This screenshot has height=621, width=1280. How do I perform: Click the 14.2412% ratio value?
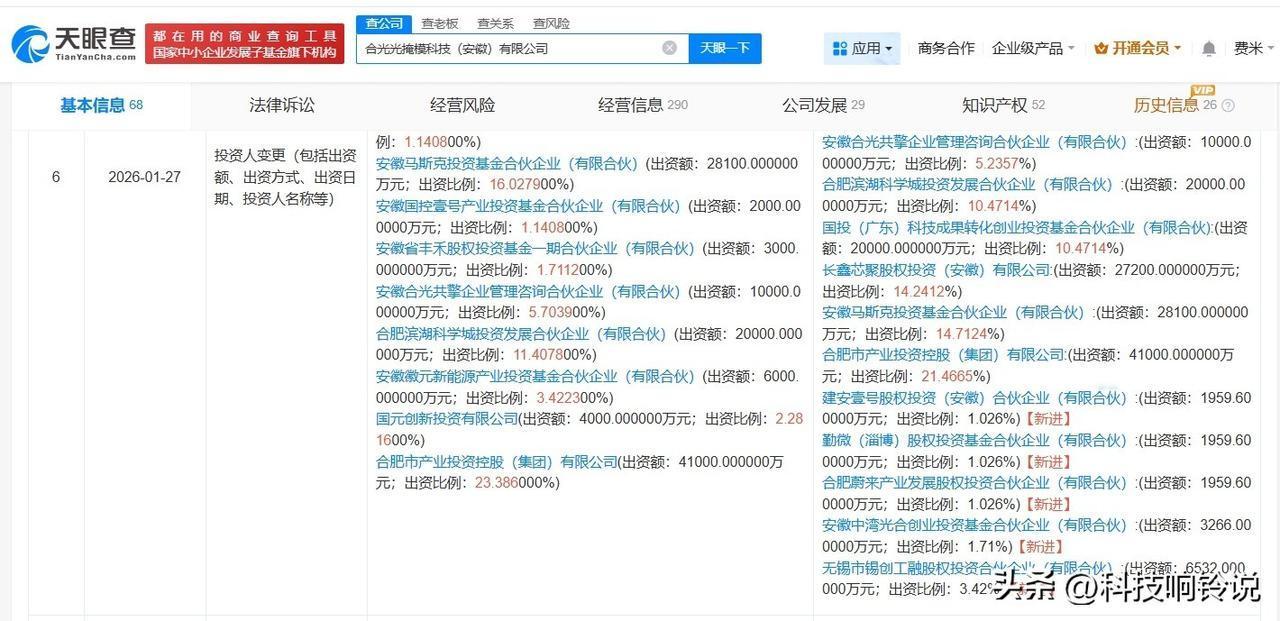(927, 291)
